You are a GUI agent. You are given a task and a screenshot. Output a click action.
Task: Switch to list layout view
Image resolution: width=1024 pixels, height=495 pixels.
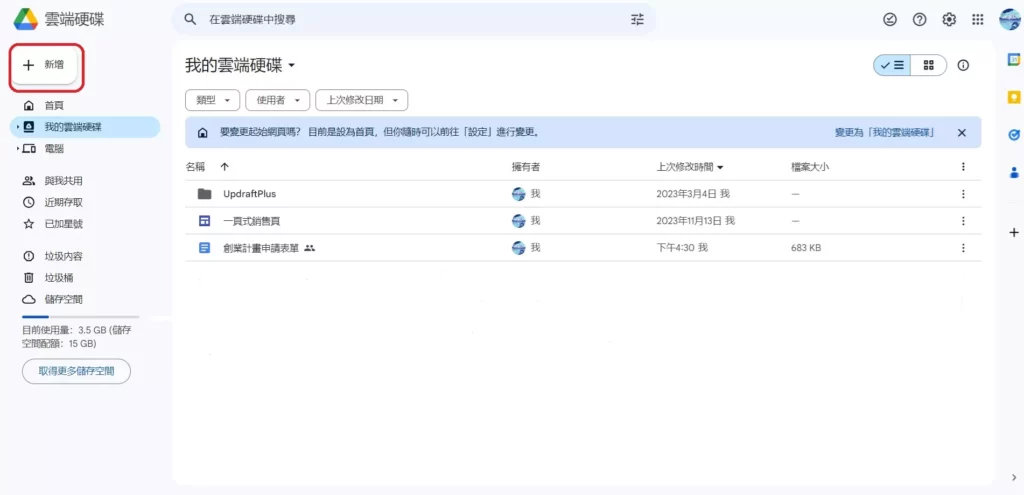892,65
